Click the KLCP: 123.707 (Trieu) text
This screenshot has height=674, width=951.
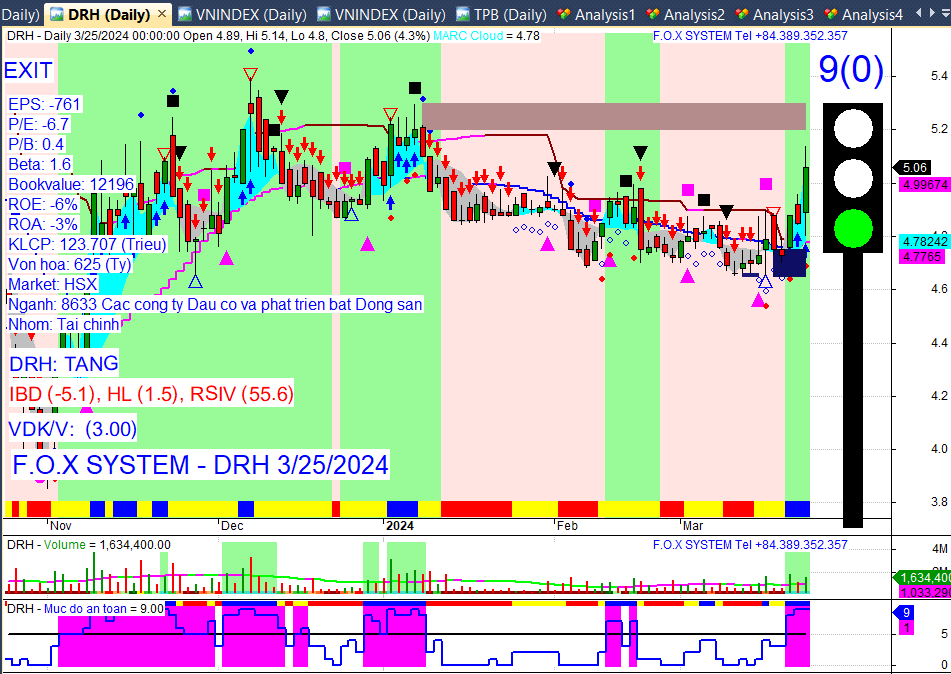(x=87, y=244)
